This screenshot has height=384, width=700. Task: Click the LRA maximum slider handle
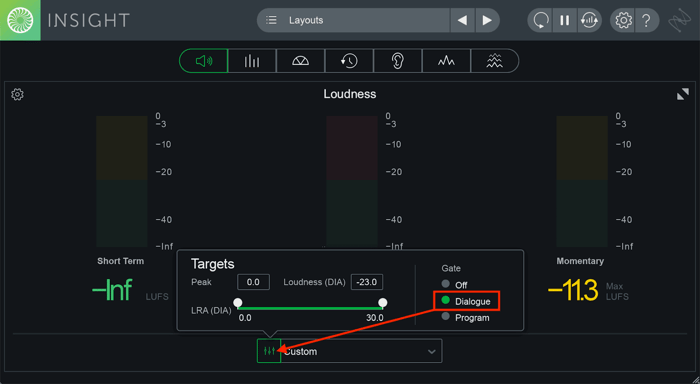click(x=383, y=303)
